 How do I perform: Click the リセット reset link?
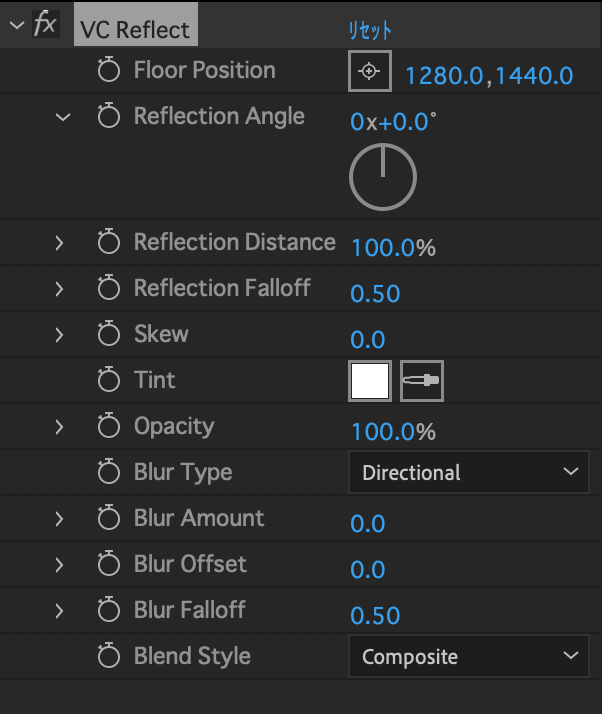(x=370, y=31)
